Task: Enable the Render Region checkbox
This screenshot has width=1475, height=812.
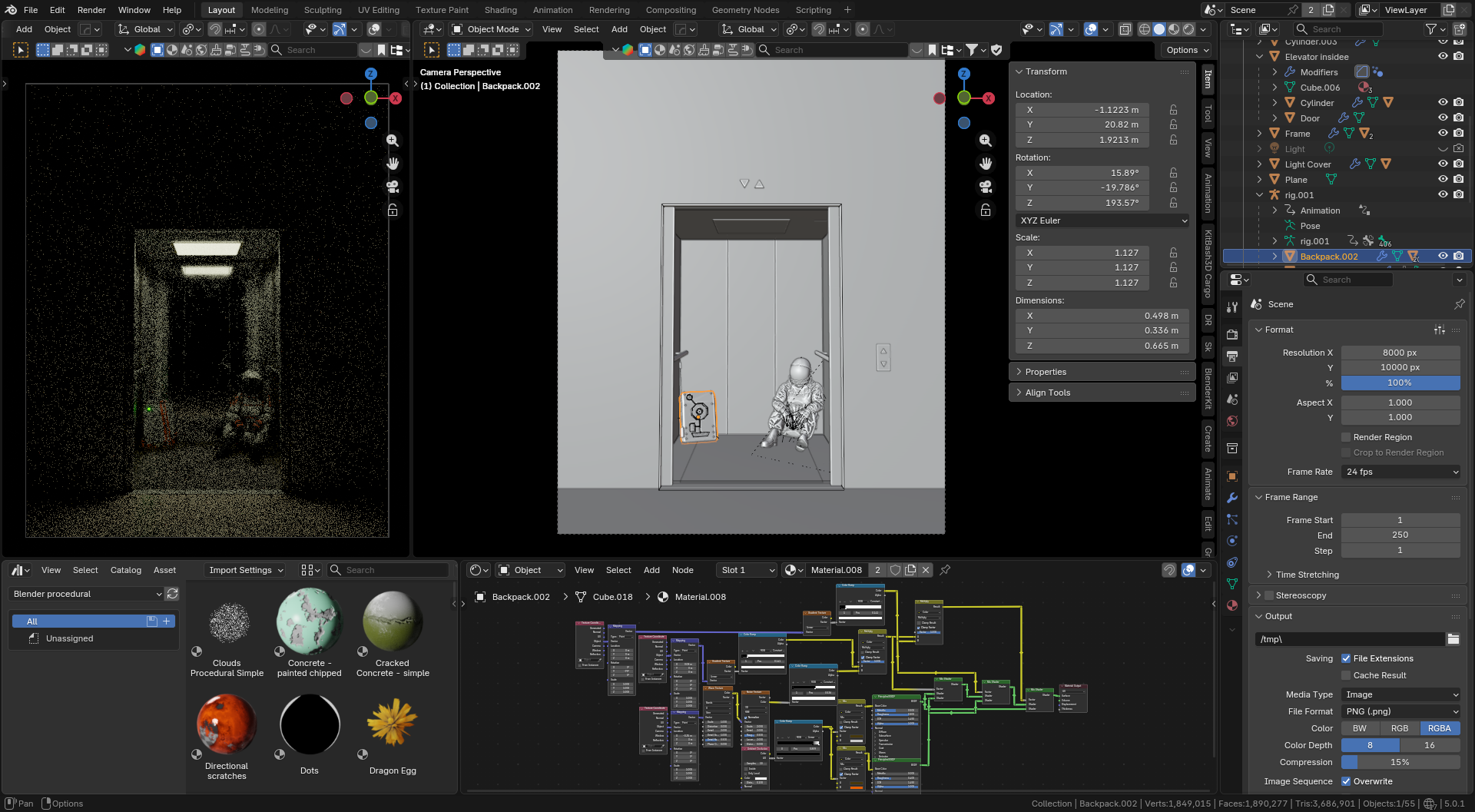Action: click(x=1346, y=437)
